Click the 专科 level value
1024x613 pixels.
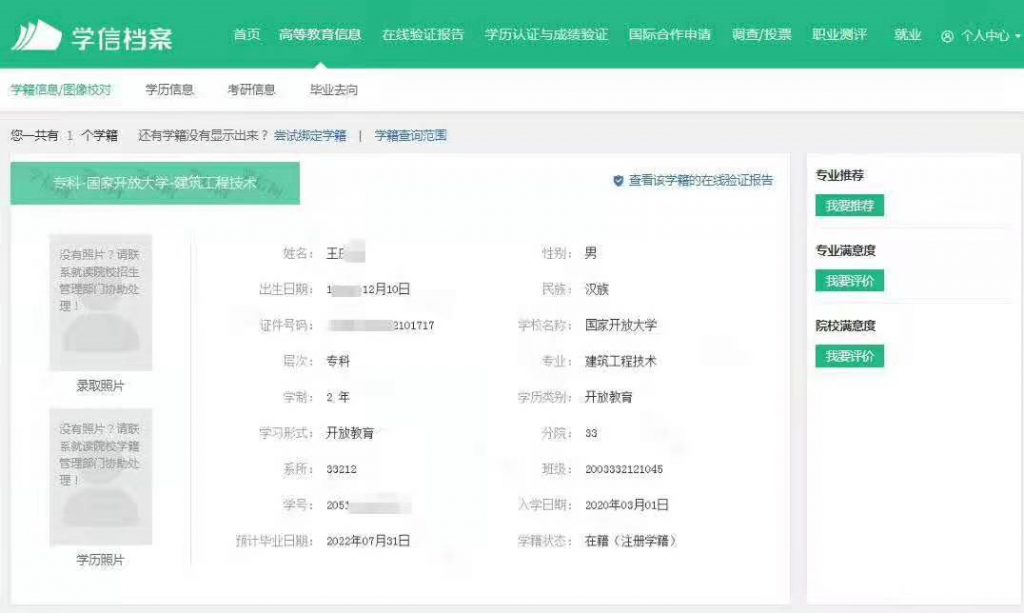[x=338, y=361]
